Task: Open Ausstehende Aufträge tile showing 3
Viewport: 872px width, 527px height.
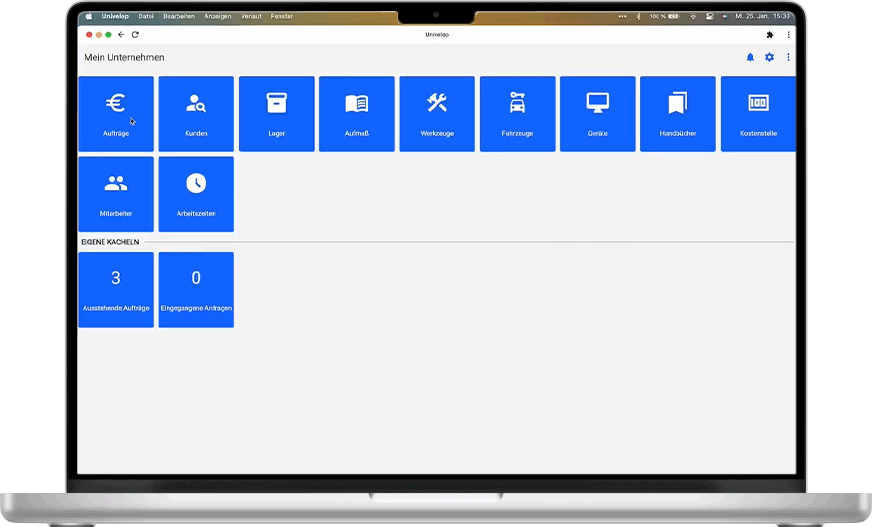Action: pyautogui.click(x=116, y=290)
